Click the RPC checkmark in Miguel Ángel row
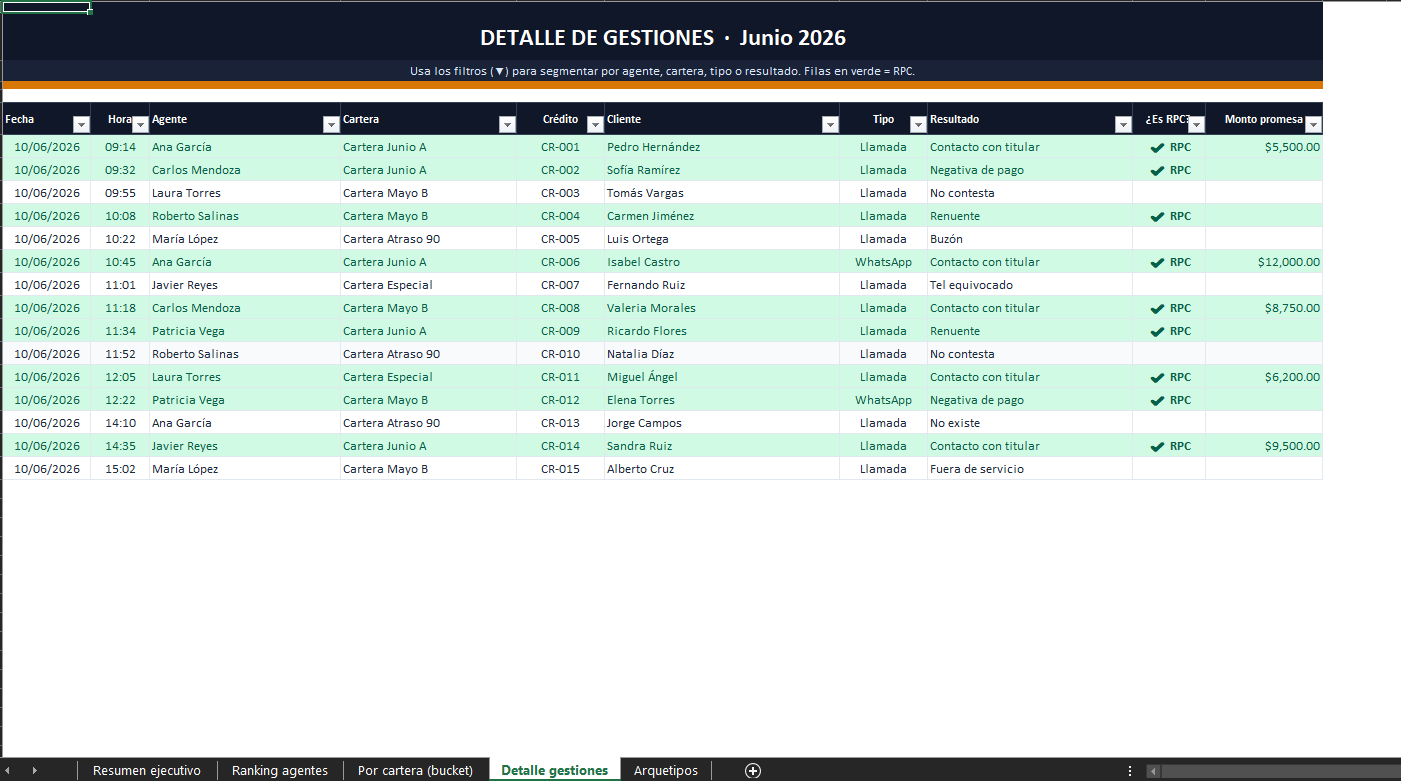 click(1157, 377)
